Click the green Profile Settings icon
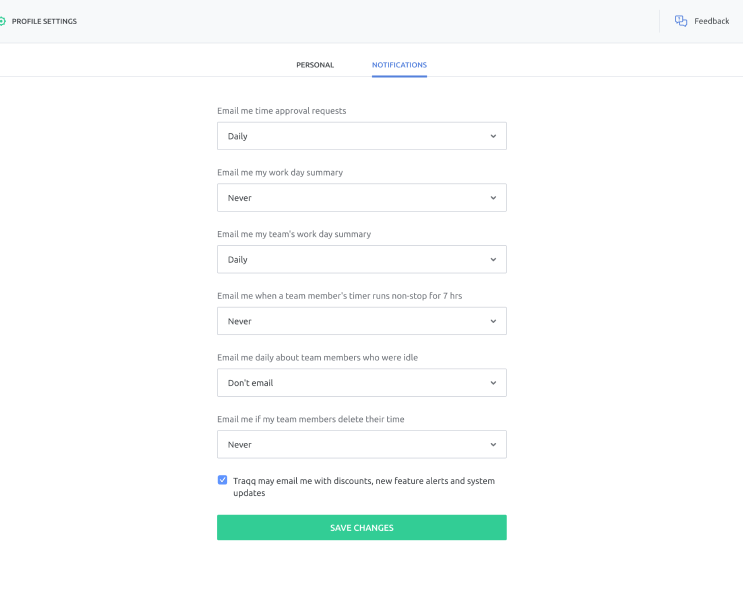The width and height of the screenshot is (743, 603). tap(2, 21)
